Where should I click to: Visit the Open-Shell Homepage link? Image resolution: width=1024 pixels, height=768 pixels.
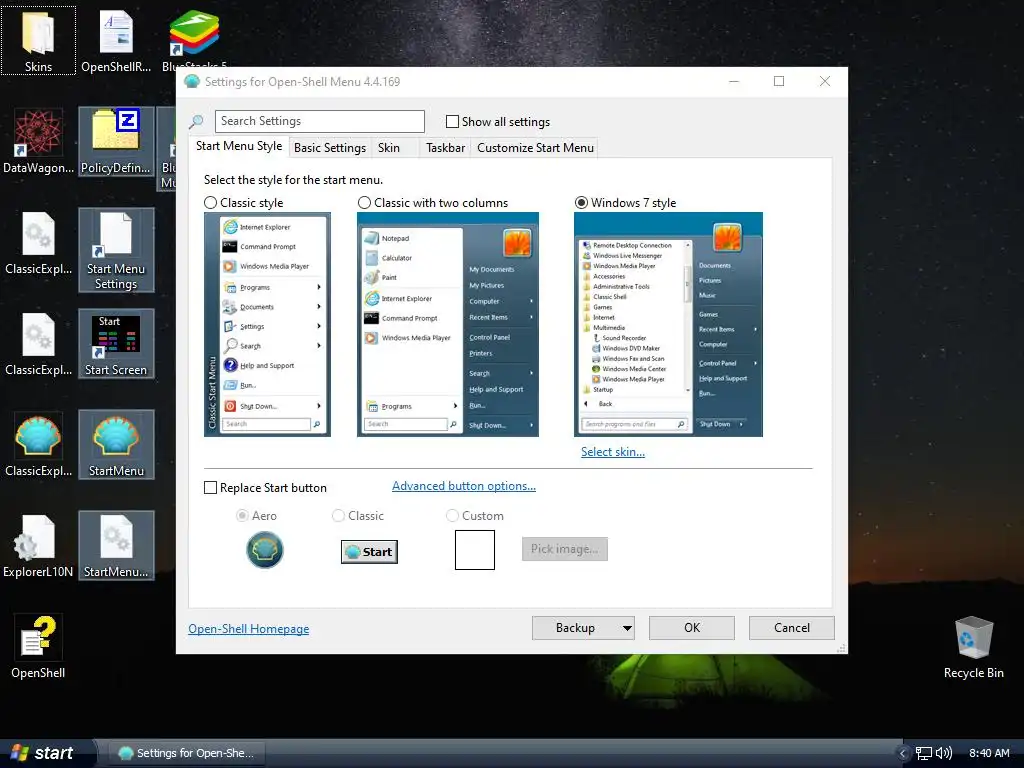249,629
